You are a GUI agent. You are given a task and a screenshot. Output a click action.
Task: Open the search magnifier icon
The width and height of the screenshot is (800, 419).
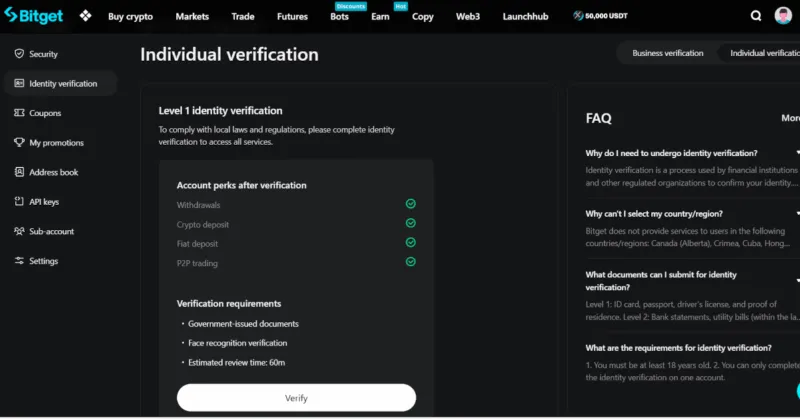756,16
